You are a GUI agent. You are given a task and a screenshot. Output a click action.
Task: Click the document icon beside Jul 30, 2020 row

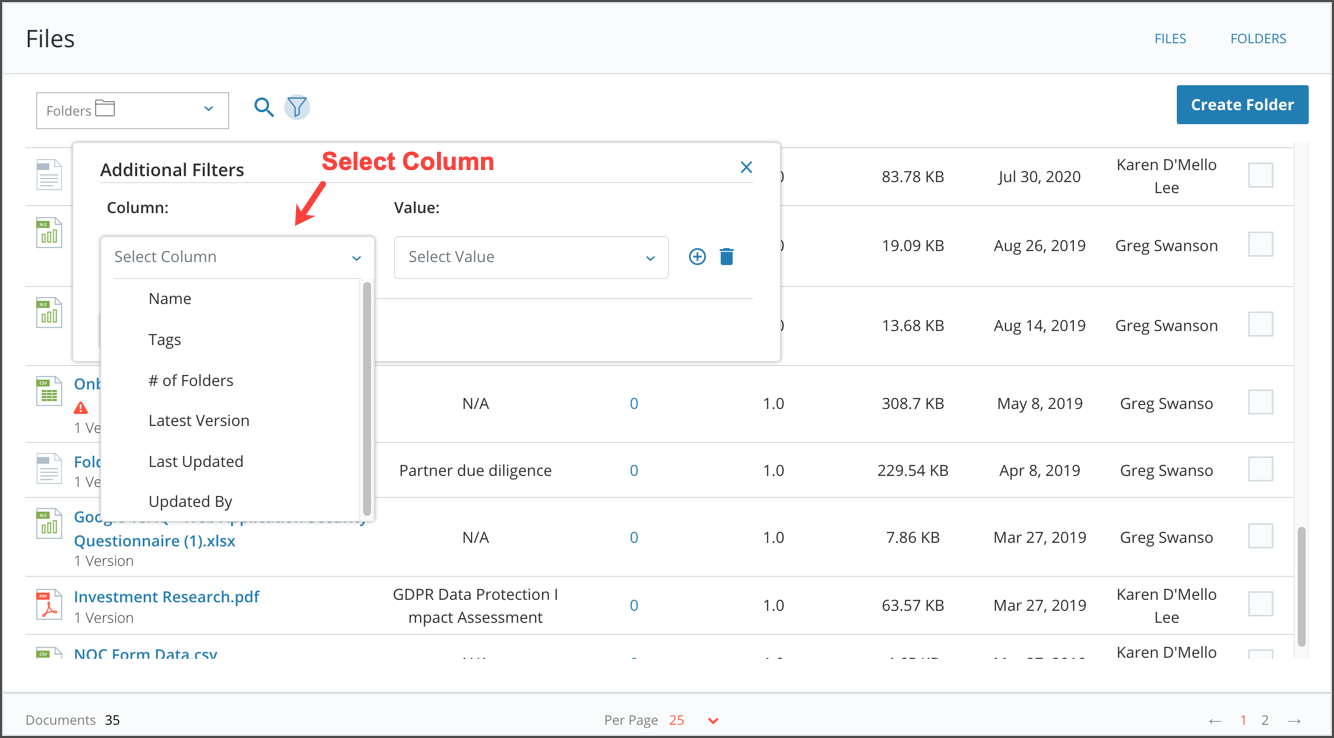49,175
